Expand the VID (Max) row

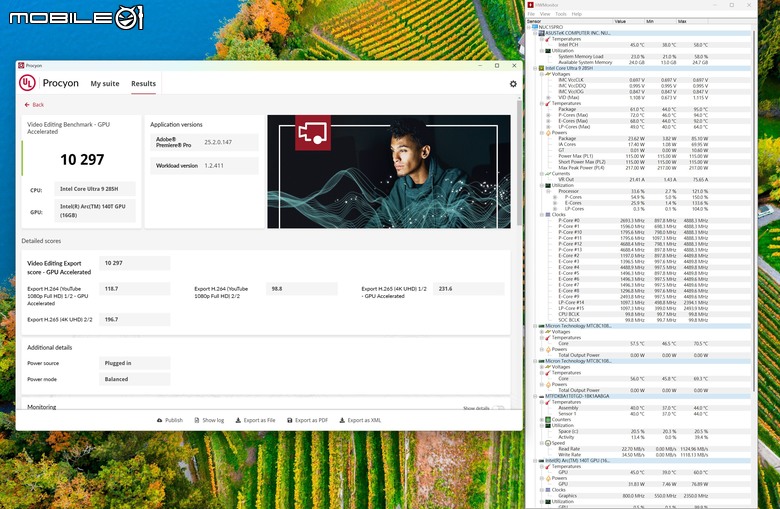pyautogui.click(x=548, y=98)
